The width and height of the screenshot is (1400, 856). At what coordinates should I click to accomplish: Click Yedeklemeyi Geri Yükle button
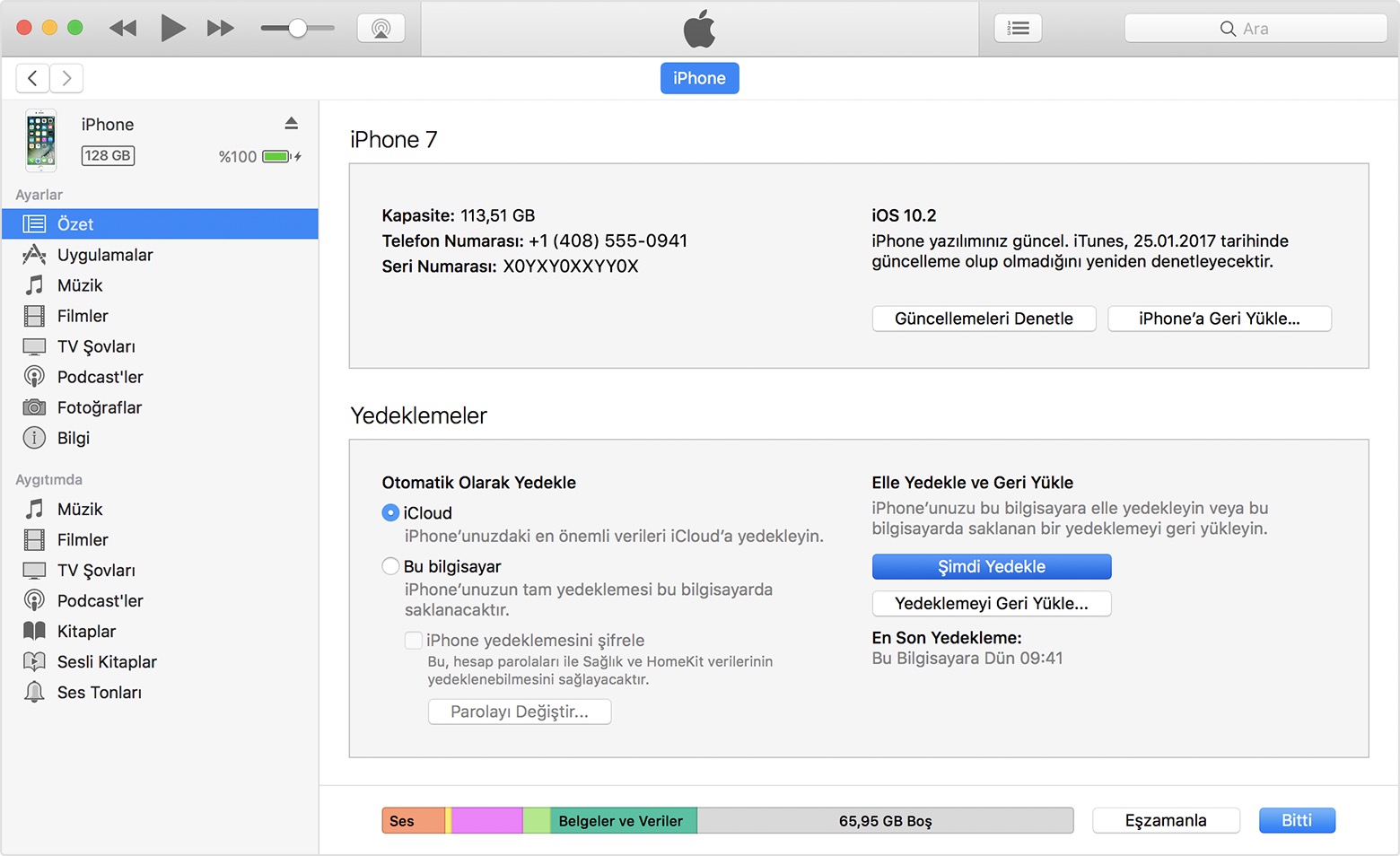coord(992,603)
